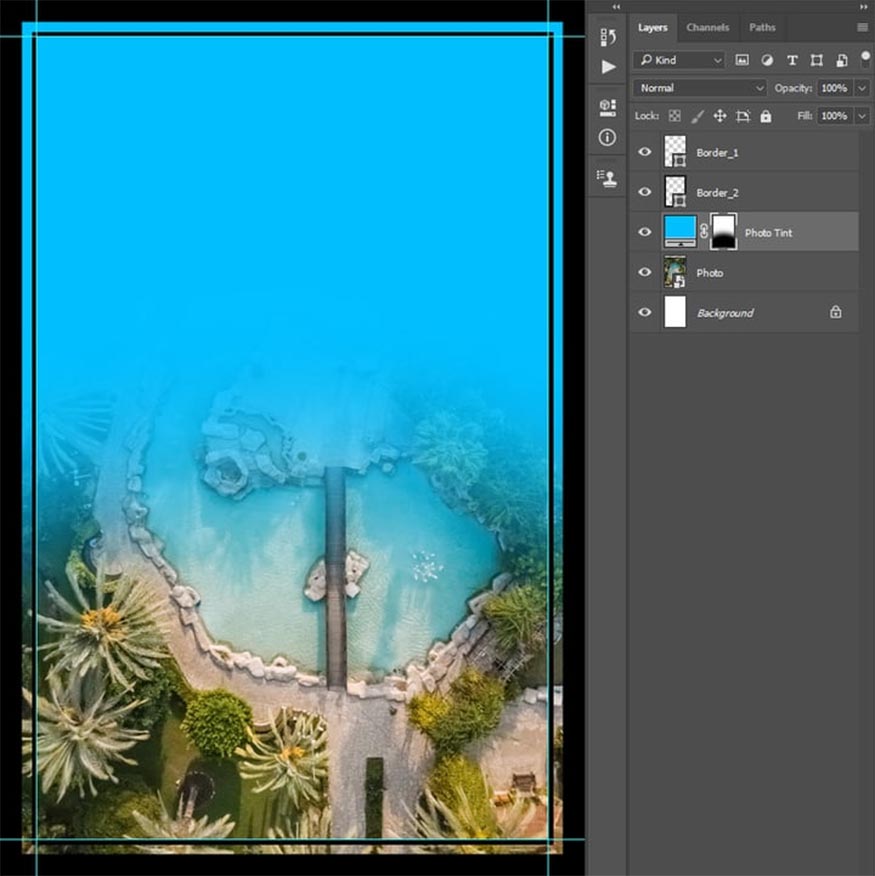Collapse panels with the double-arrow icon

[863, 7]
